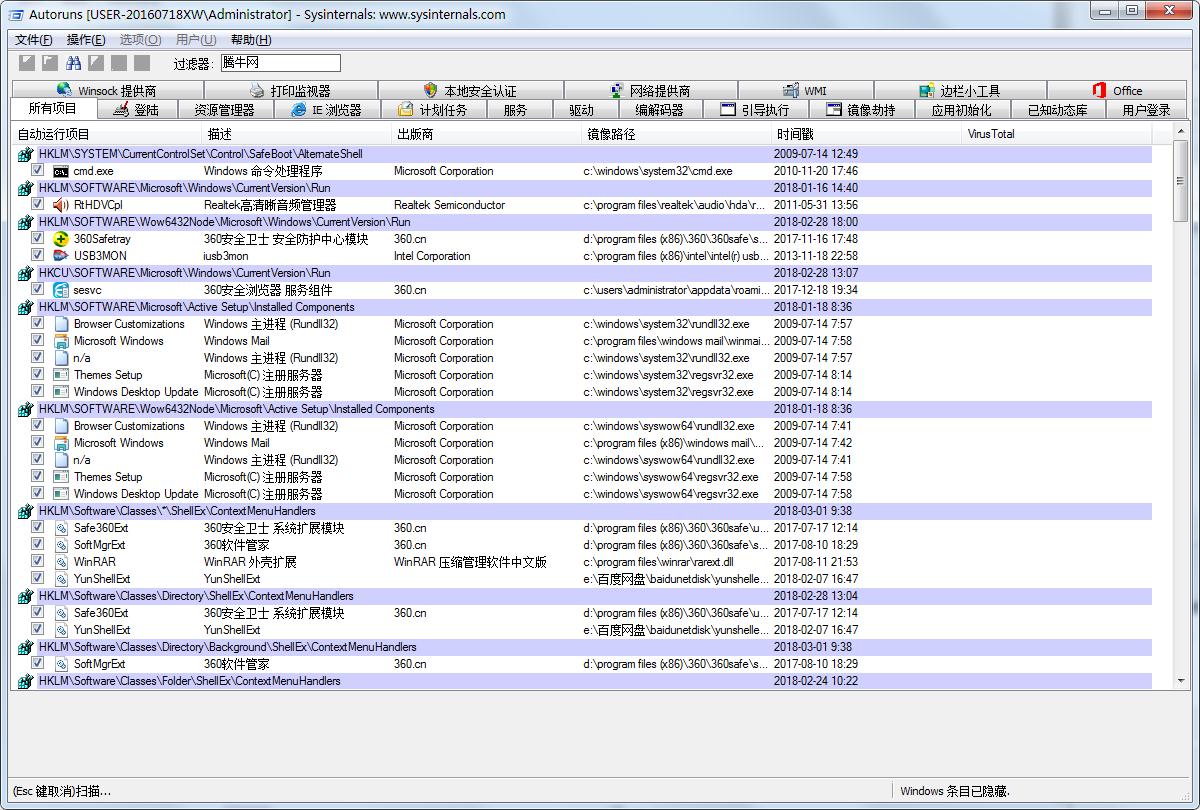
Task: Click registry icon of SafeBoot\AlternateShell key
Action: (x=25, y=154)
